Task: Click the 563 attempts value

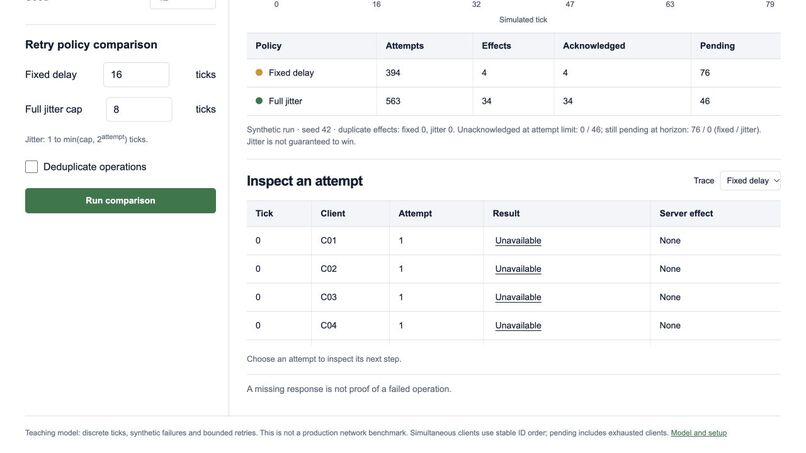Action: tap(393, 101)
